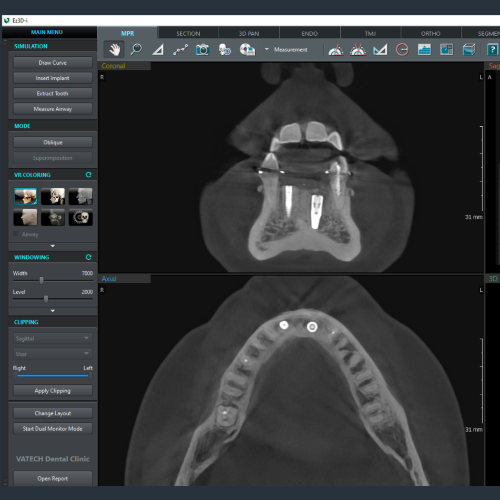Click the CD export icon
Viewport: 500px width, 500px height.
click(x=247, y=50)
